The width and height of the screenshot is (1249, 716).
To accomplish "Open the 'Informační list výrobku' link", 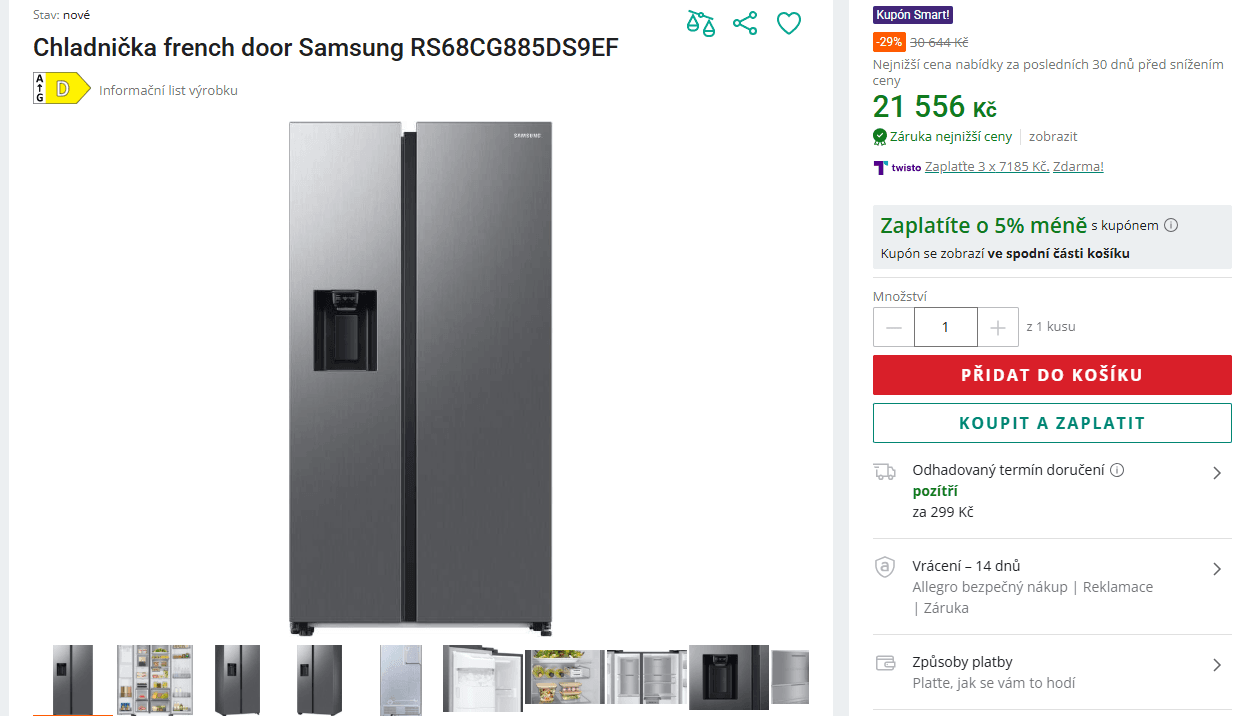I will 167,89.
